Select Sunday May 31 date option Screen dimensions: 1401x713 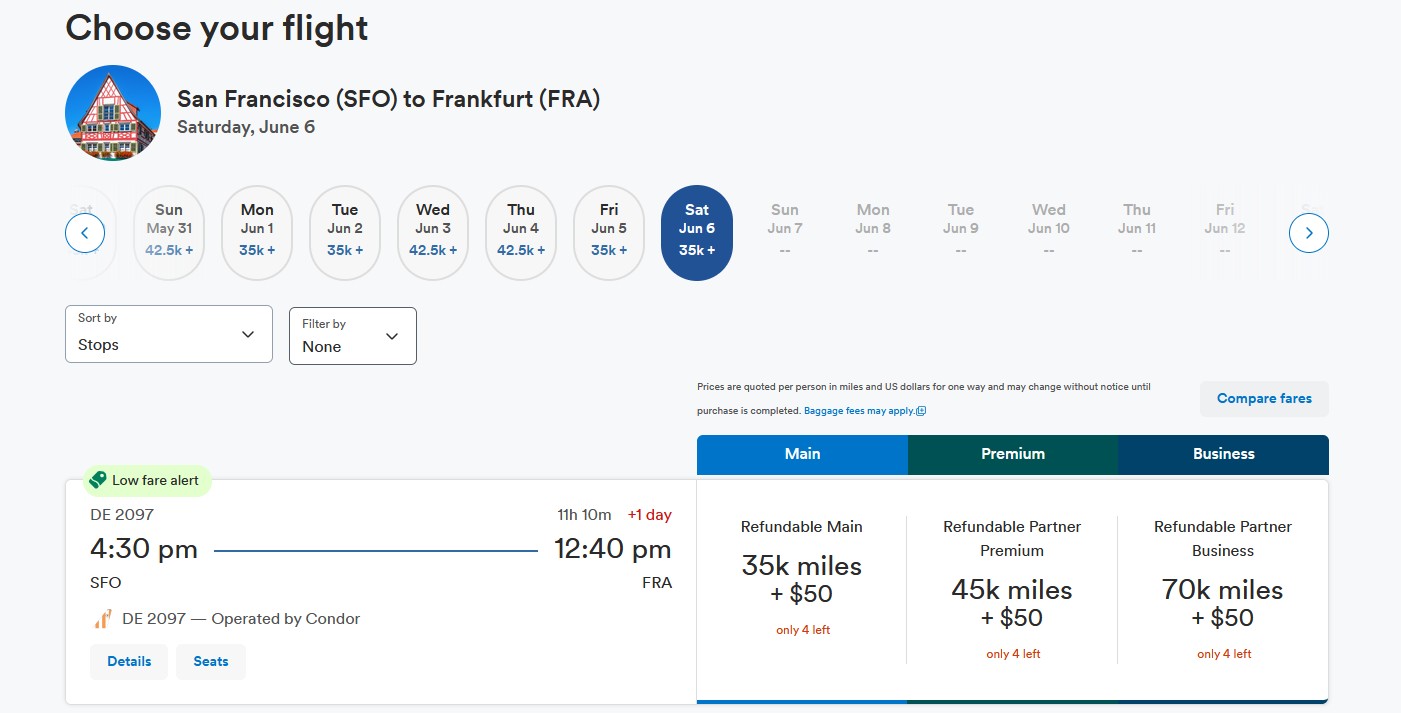[169, 233]
